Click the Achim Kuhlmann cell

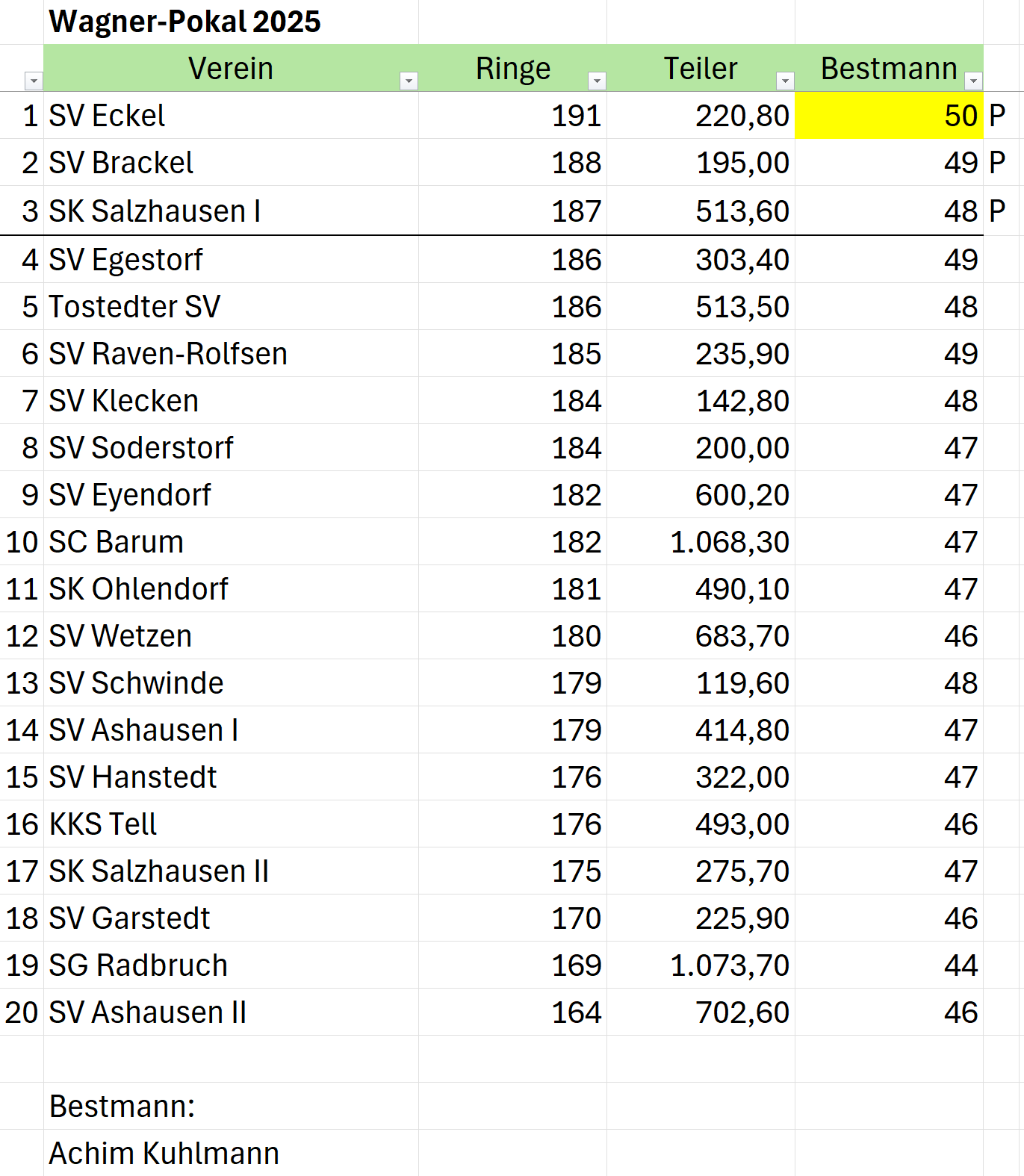pyautogui.click(x=164, y=1154)
